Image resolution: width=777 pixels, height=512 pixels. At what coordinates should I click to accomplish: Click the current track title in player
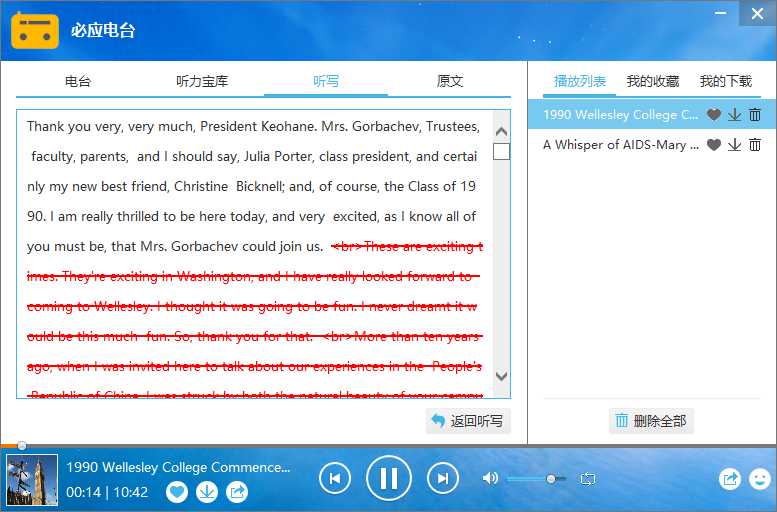(178, 467)
